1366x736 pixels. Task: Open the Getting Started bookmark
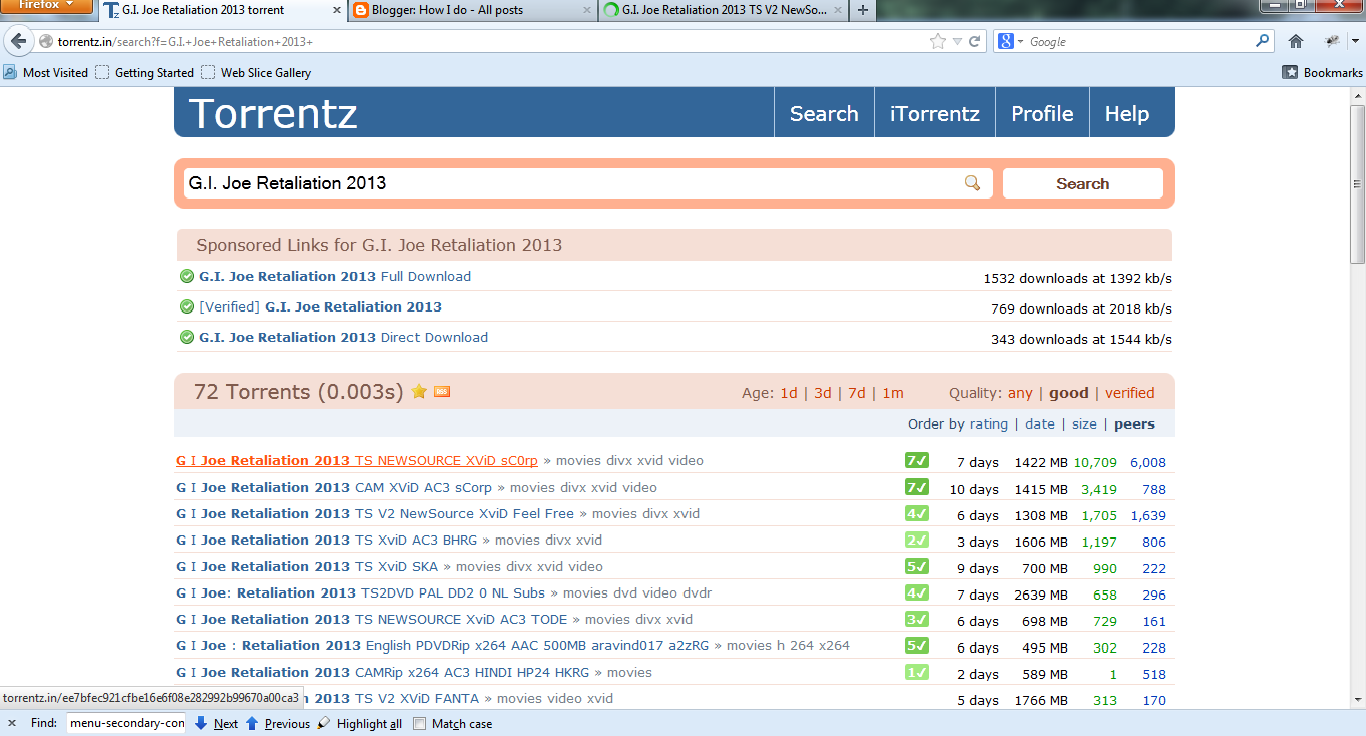click(145, 72)
